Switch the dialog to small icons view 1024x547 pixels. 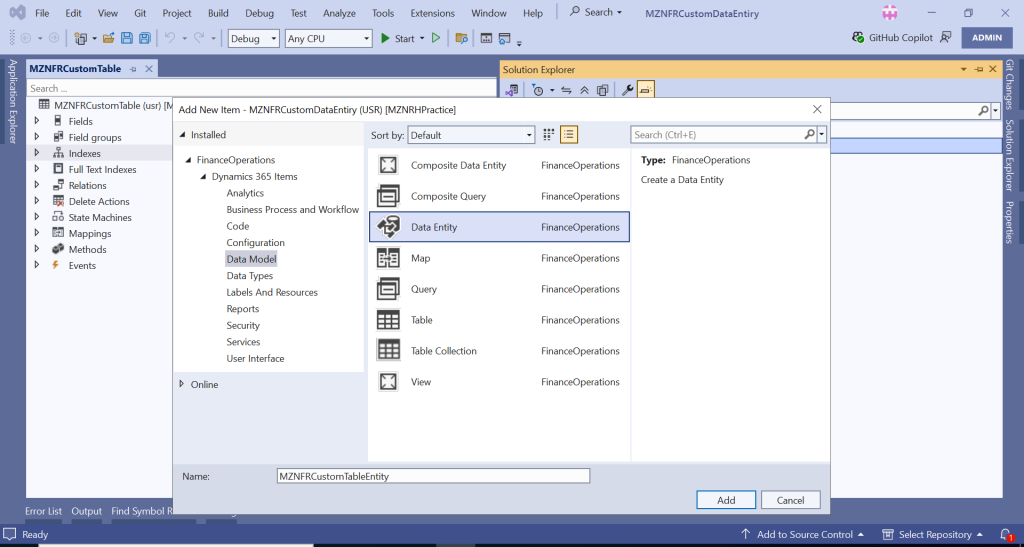(x=549, y=135)
